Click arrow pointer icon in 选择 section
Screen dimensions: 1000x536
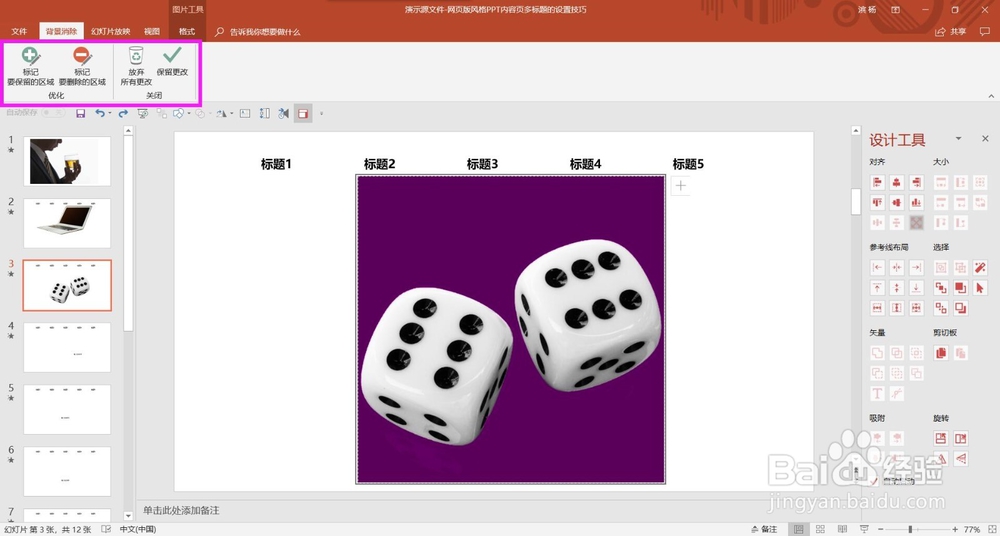click(x=980, y=288)
